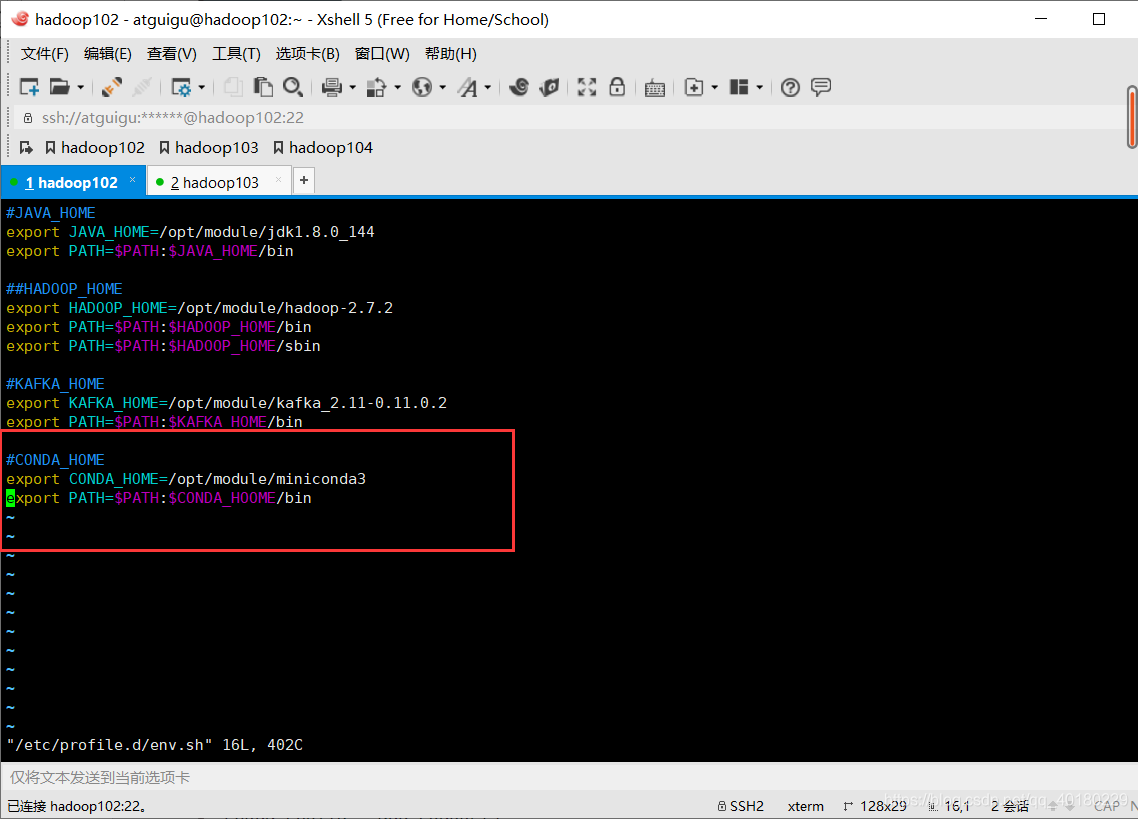Click the "/etc/profile.d/env.sh" 16L, 402C line
The height and width of the screenshot is (819, 1138).
155,745
